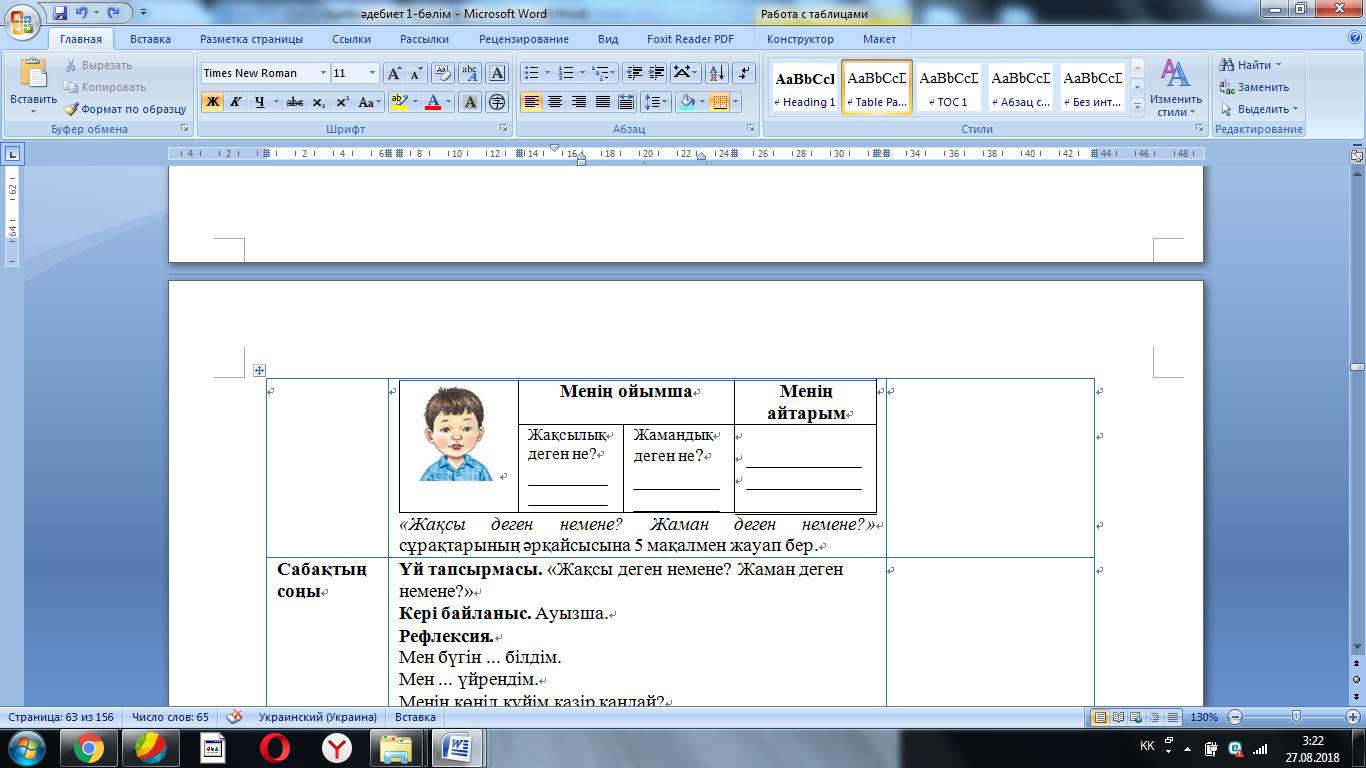Show paragraph marks with the pilcrow icon
Screen dimensions: 1366x768
pyautogui.click(x=744, y=73)
